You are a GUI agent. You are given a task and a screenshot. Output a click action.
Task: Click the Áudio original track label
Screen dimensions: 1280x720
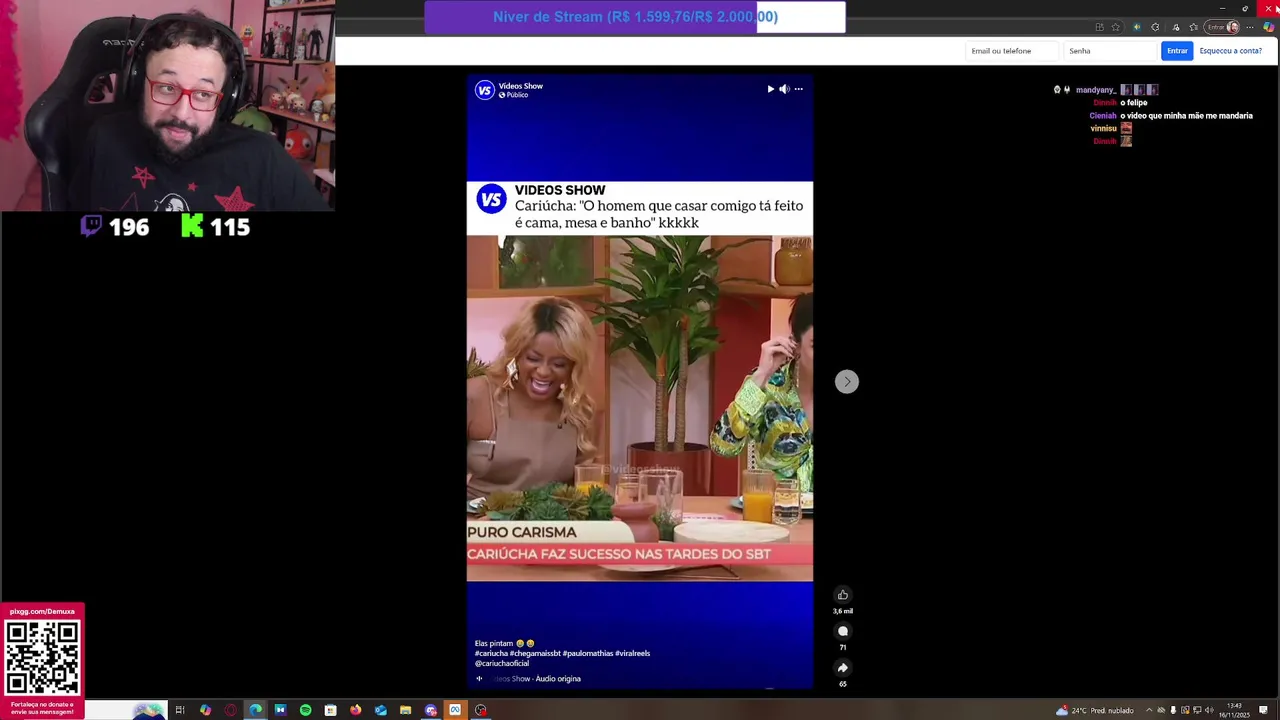(x=558, y=679)
